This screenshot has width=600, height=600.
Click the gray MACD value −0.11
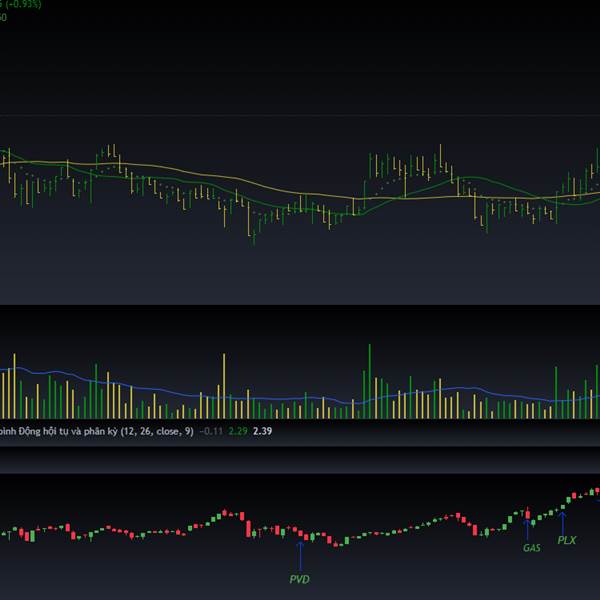210,431
